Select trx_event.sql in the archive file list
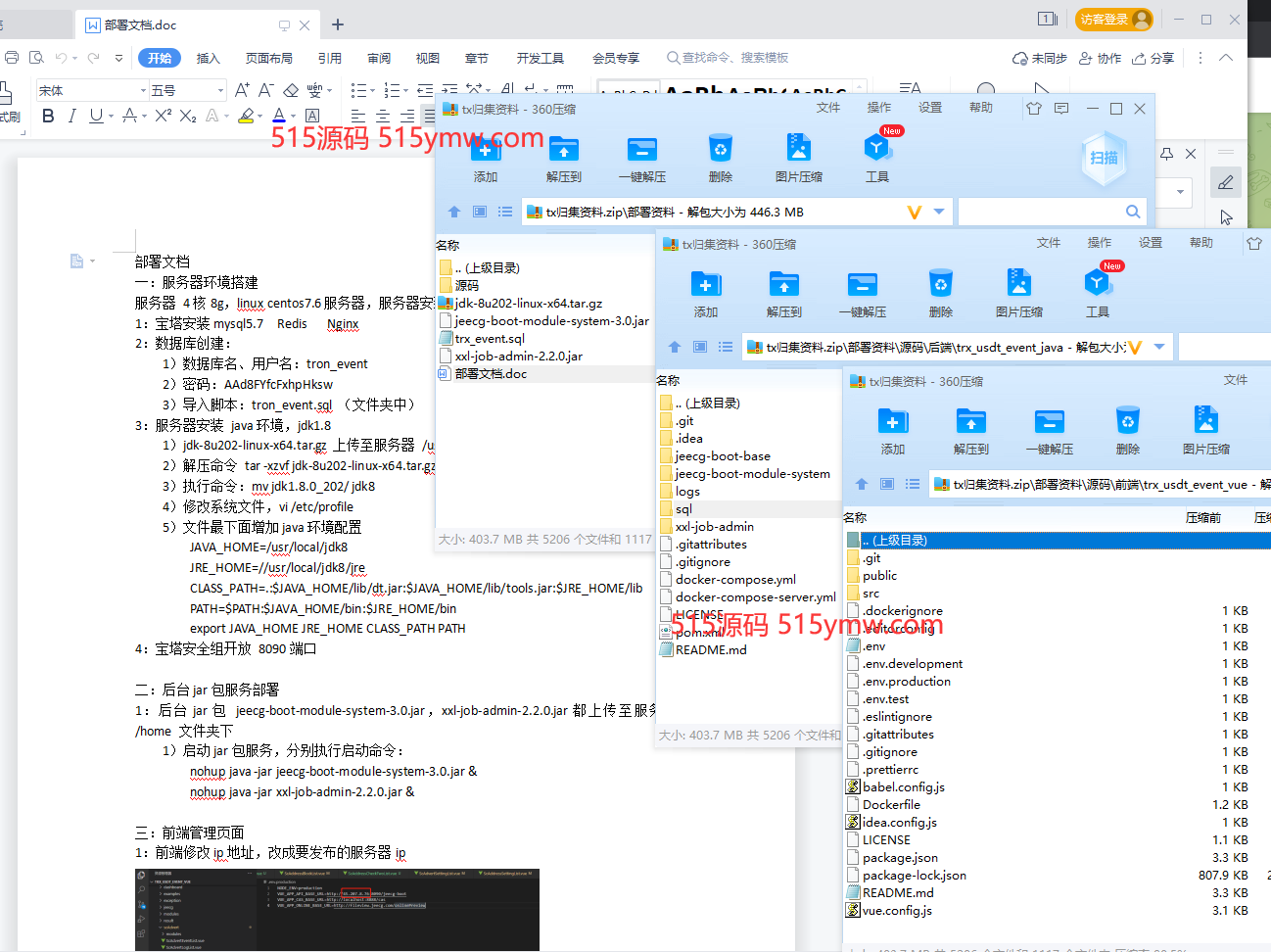This screenshot has height=952, width=1271. point(490,338)
